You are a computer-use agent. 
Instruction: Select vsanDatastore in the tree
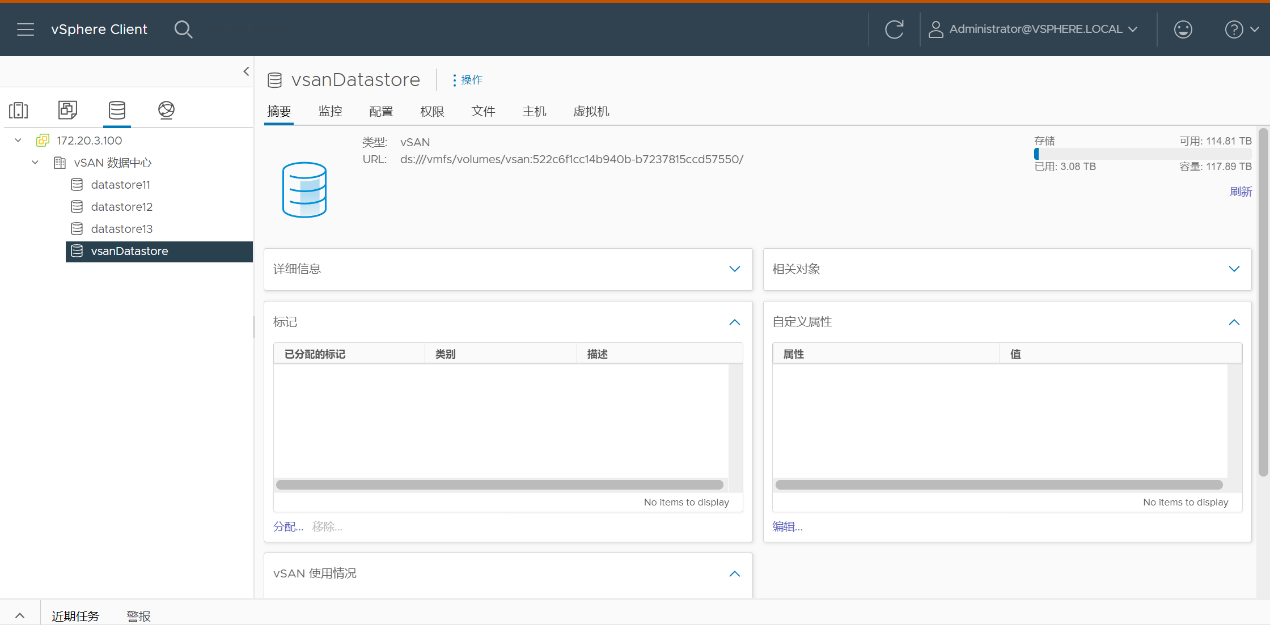tap(159, 251)
